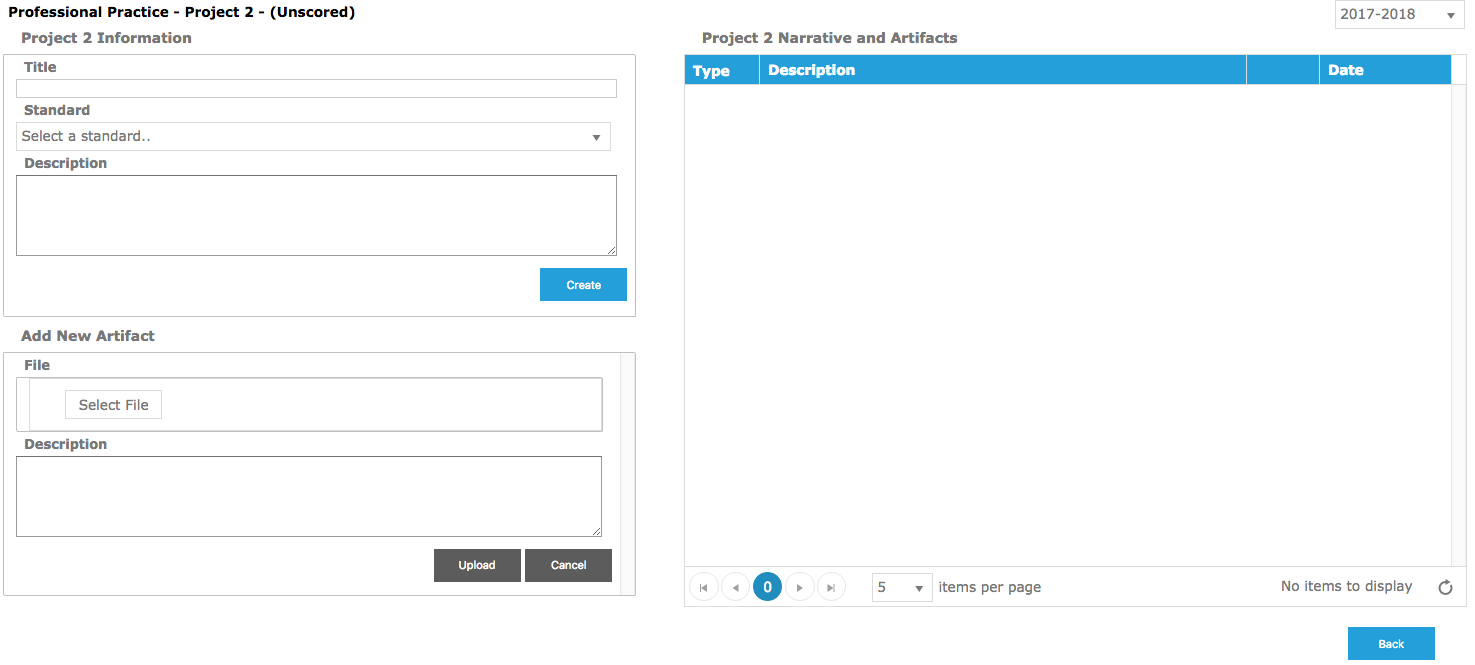The height and width of the screenshot is (665, 1475).
Task: Open the 2017-2018 year dropdown
Action: 1399,15
